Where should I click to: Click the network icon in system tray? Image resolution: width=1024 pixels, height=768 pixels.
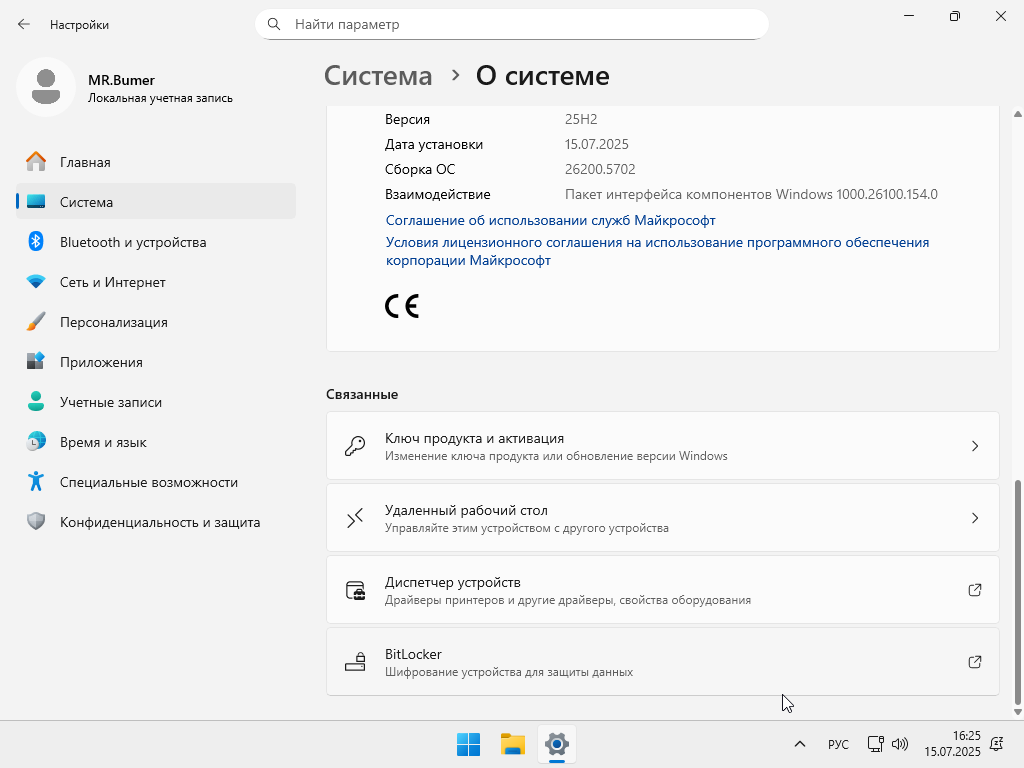coord(876,744)
